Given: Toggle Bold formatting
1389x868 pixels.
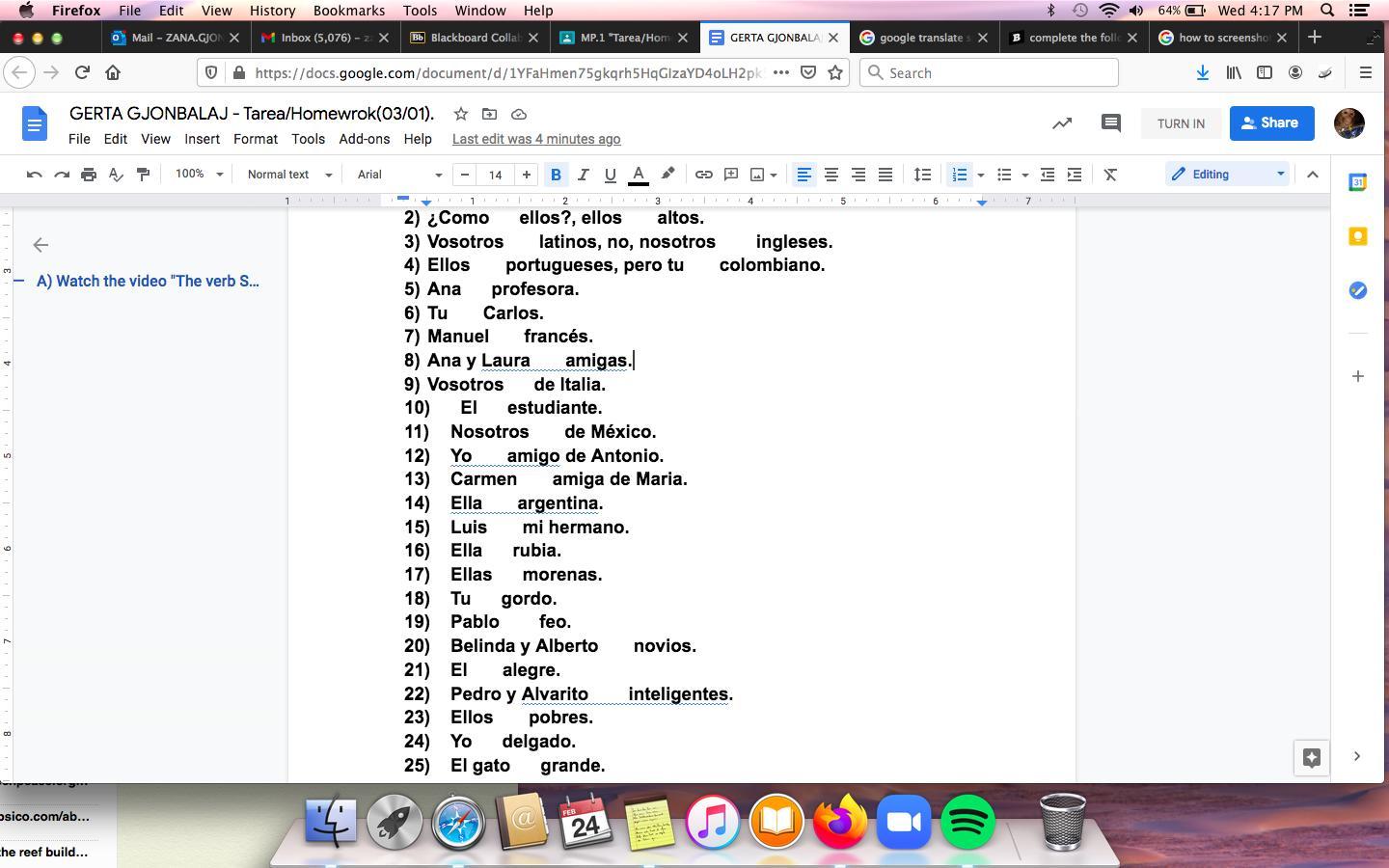Looking at the screenshot, I should click(x=556, y=175).
